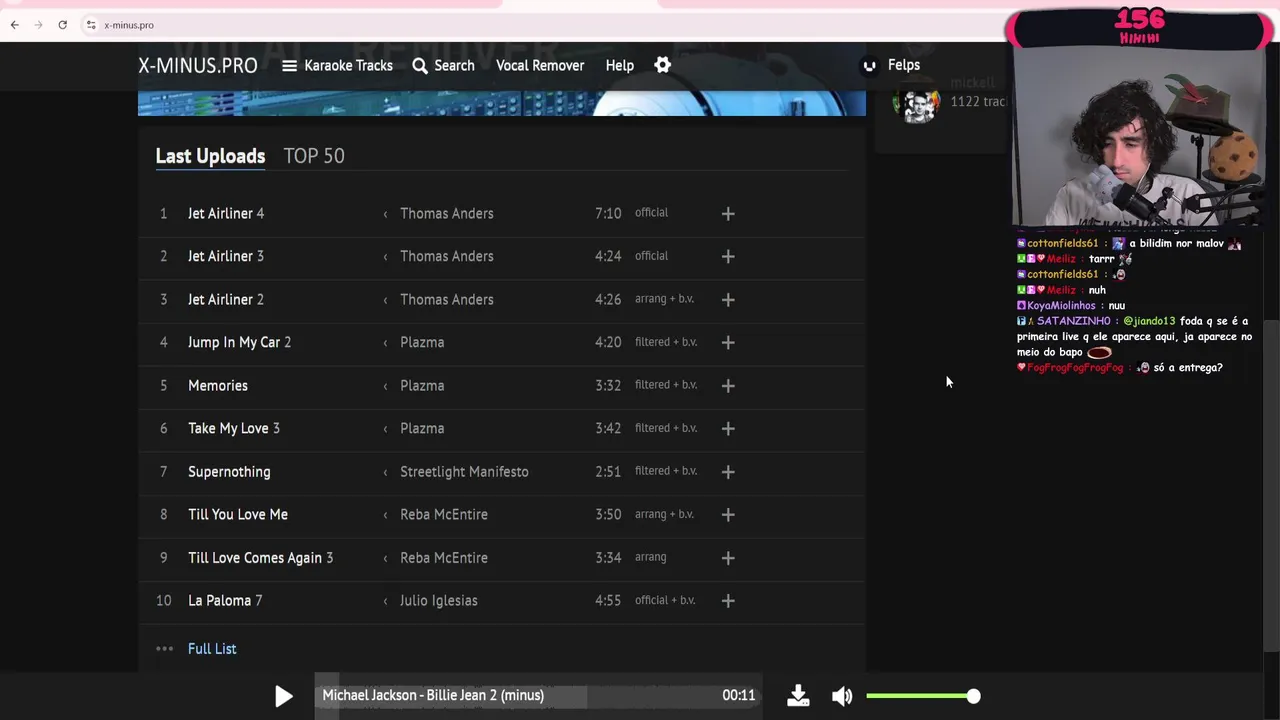Expand chevron before Reba McEntire row 8

click(x=385, y=514)
